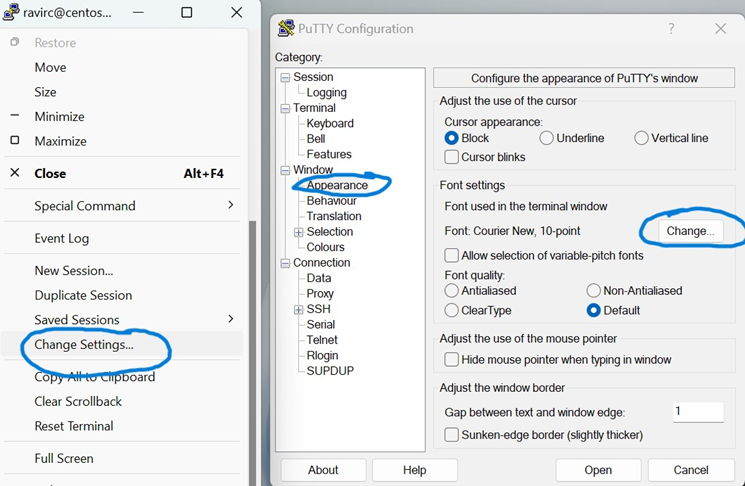745x486 pixels.
Task: Select Clear Scrollback menu entry
Action: (x=123, y=402)
